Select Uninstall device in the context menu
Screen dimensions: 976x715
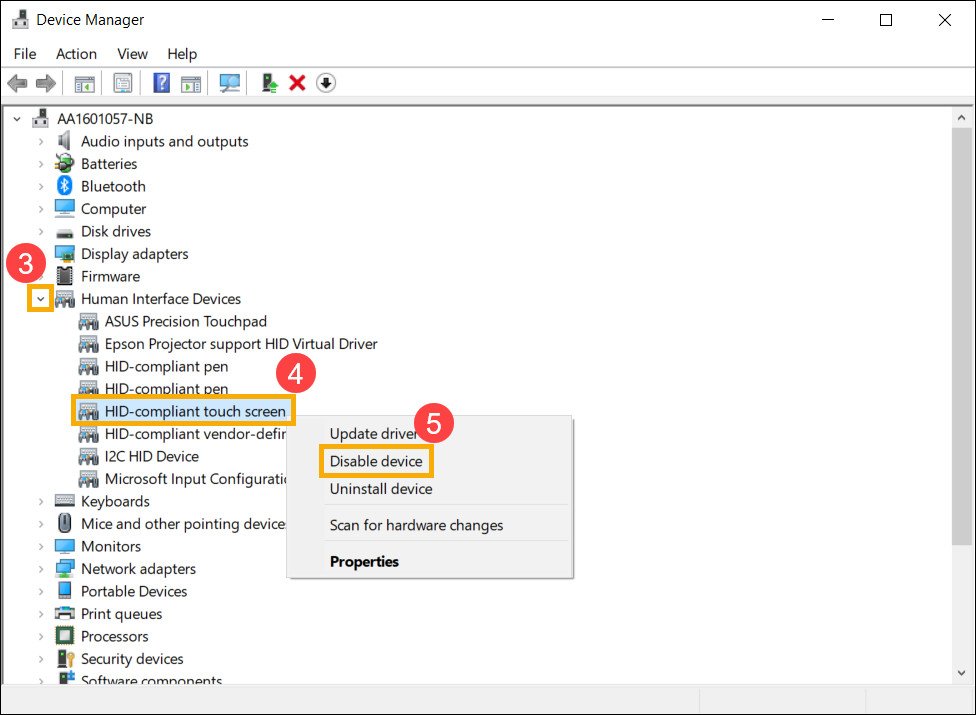pos(381,489)
